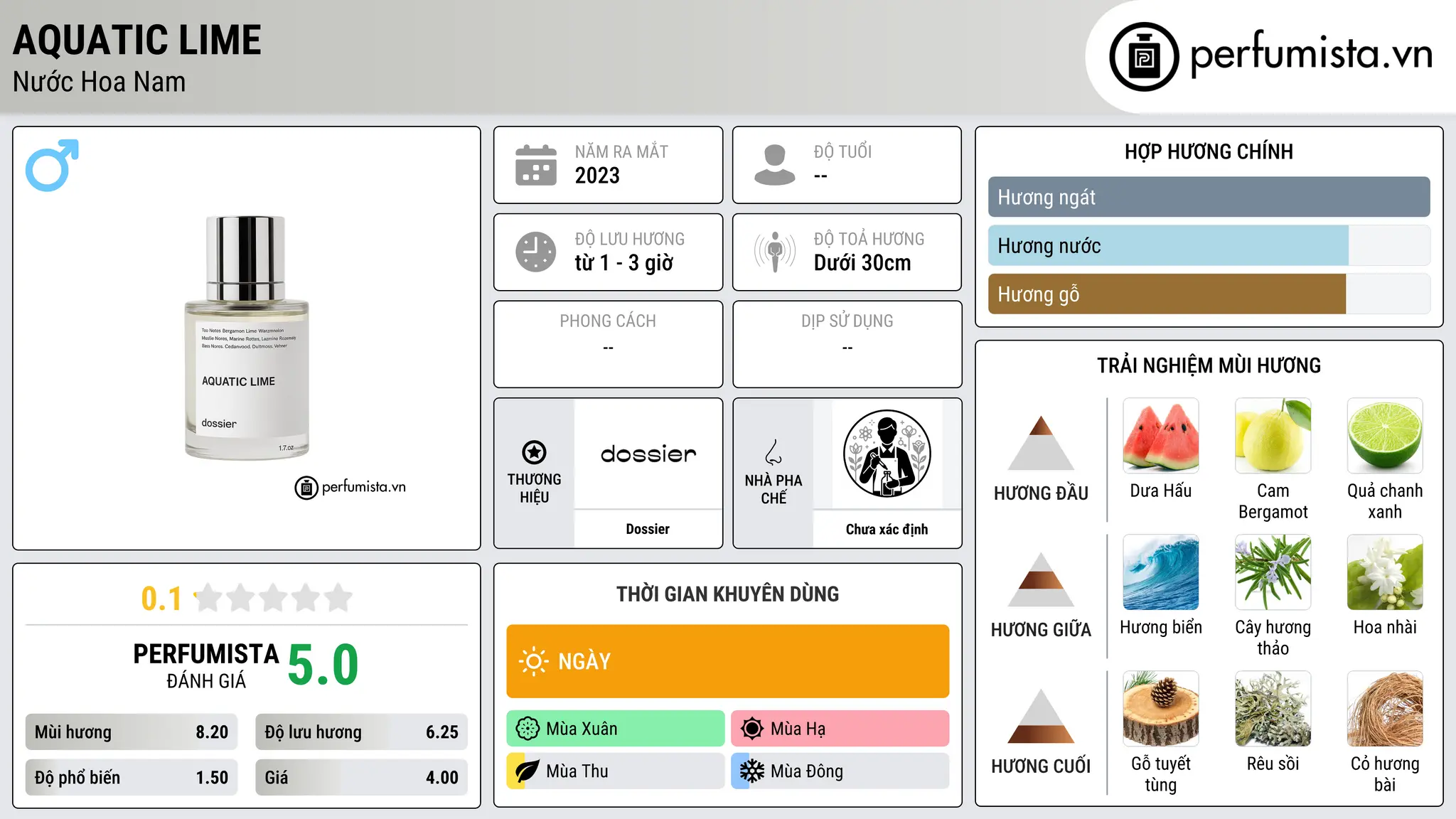This screenshot has height=819, width=1456.
Task: Click the perfumista.vn watermark under the bottle
Action: 350,488
